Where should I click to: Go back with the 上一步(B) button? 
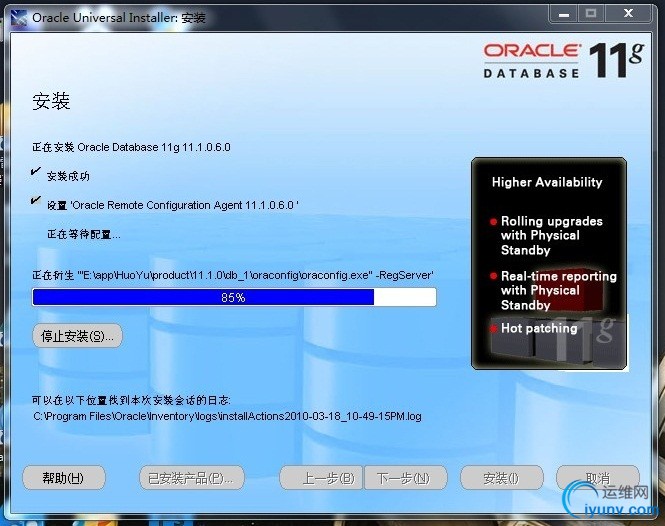321,478
